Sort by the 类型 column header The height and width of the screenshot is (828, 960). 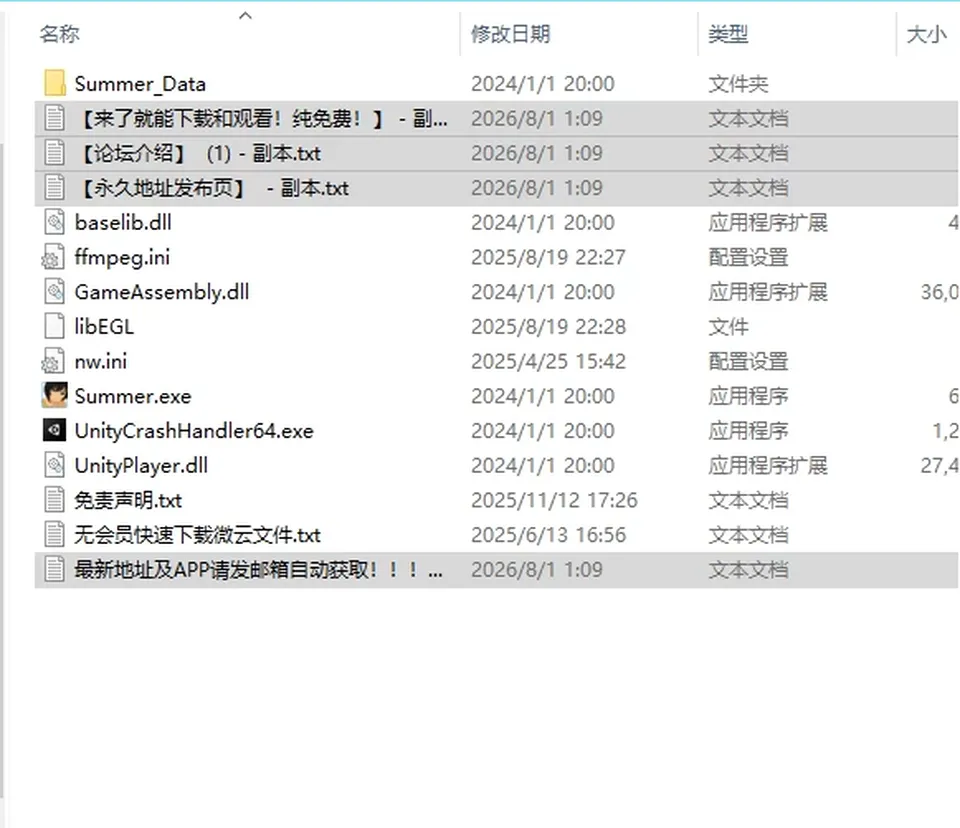728,34
